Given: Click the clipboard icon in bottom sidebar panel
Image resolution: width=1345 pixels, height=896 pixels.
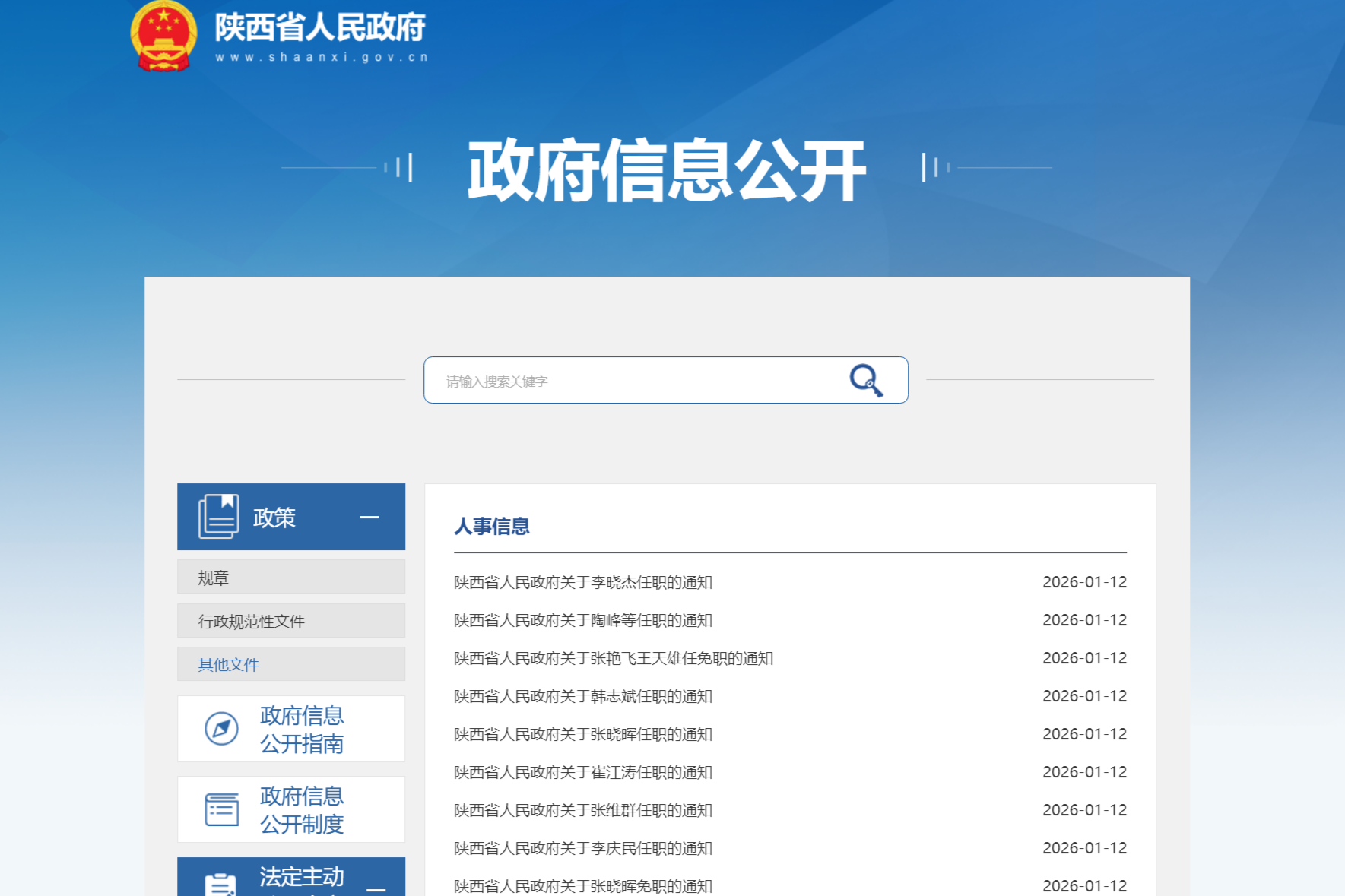Looking at the screenshot, I should coord(220,885).
